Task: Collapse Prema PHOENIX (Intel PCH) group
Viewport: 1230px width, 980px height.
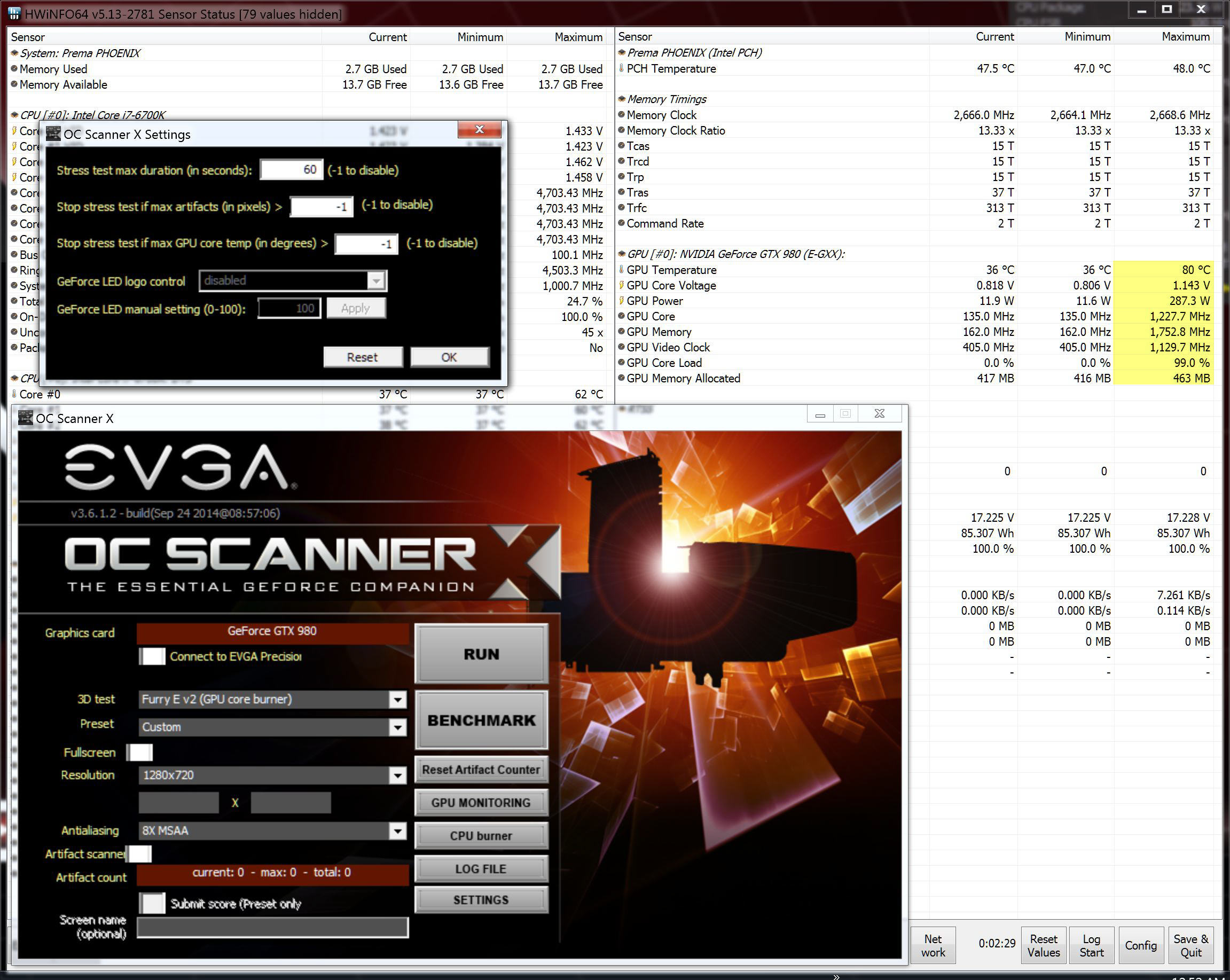Action: 621,52
